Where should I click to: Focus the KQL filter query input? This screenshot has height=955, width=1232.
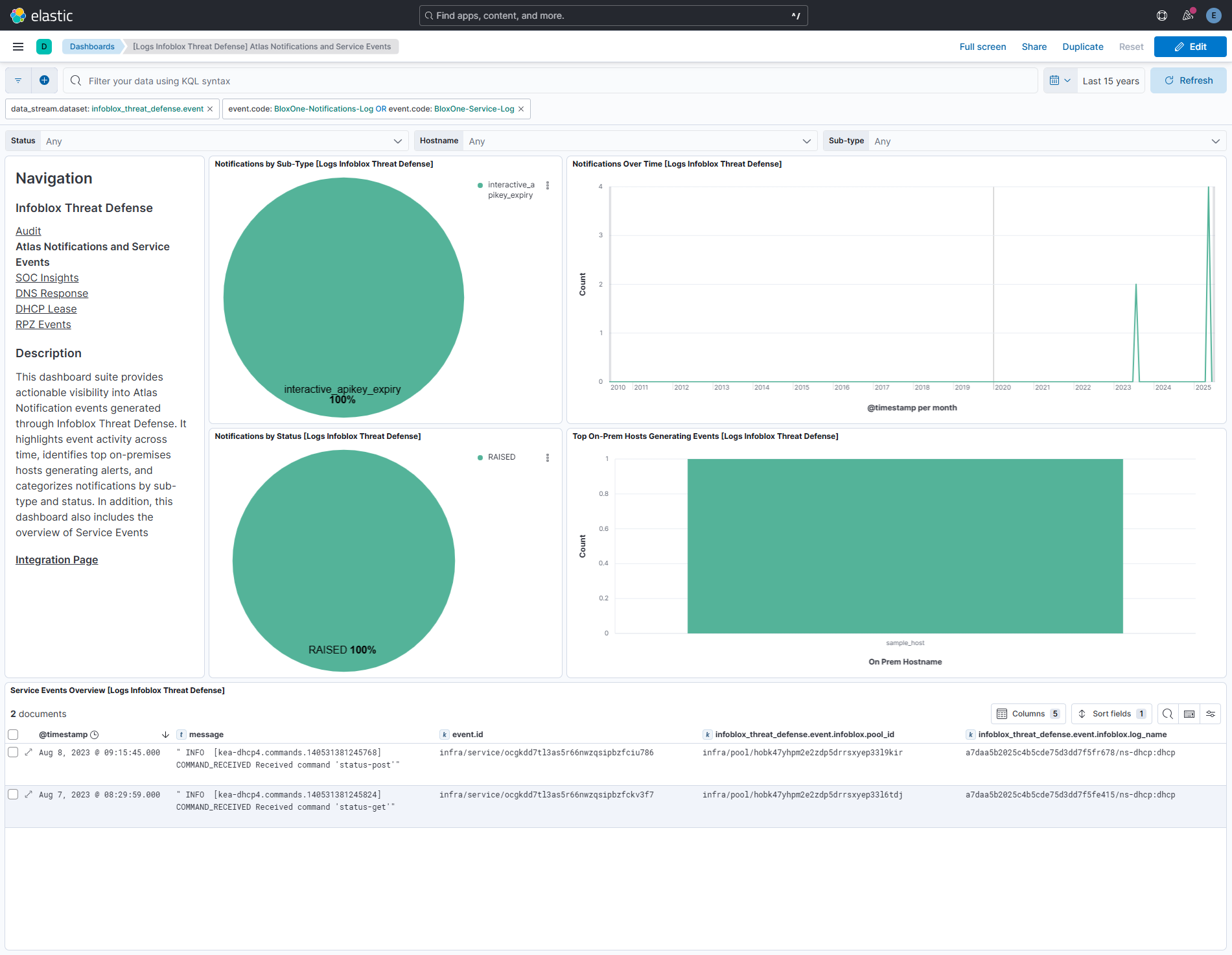pyautogui.click(x=551, y=80)
